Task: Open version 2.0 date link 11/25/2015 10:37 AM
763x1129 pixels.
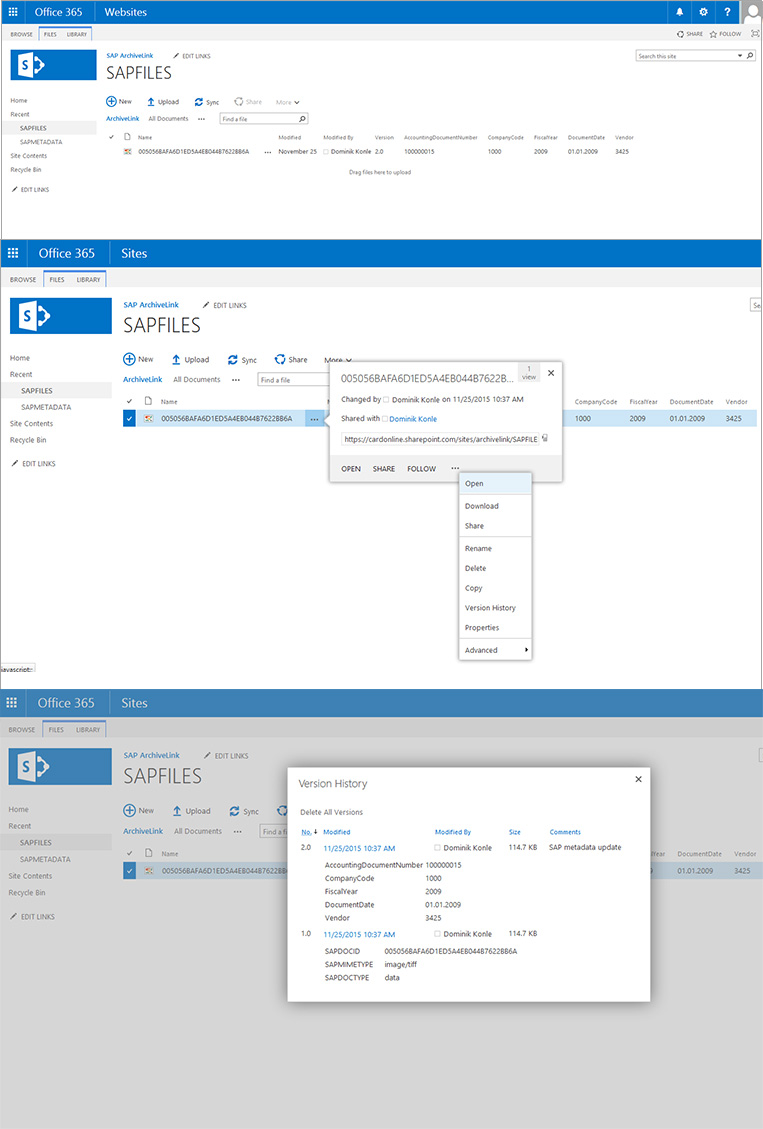Action: click(x=359, y=848)
